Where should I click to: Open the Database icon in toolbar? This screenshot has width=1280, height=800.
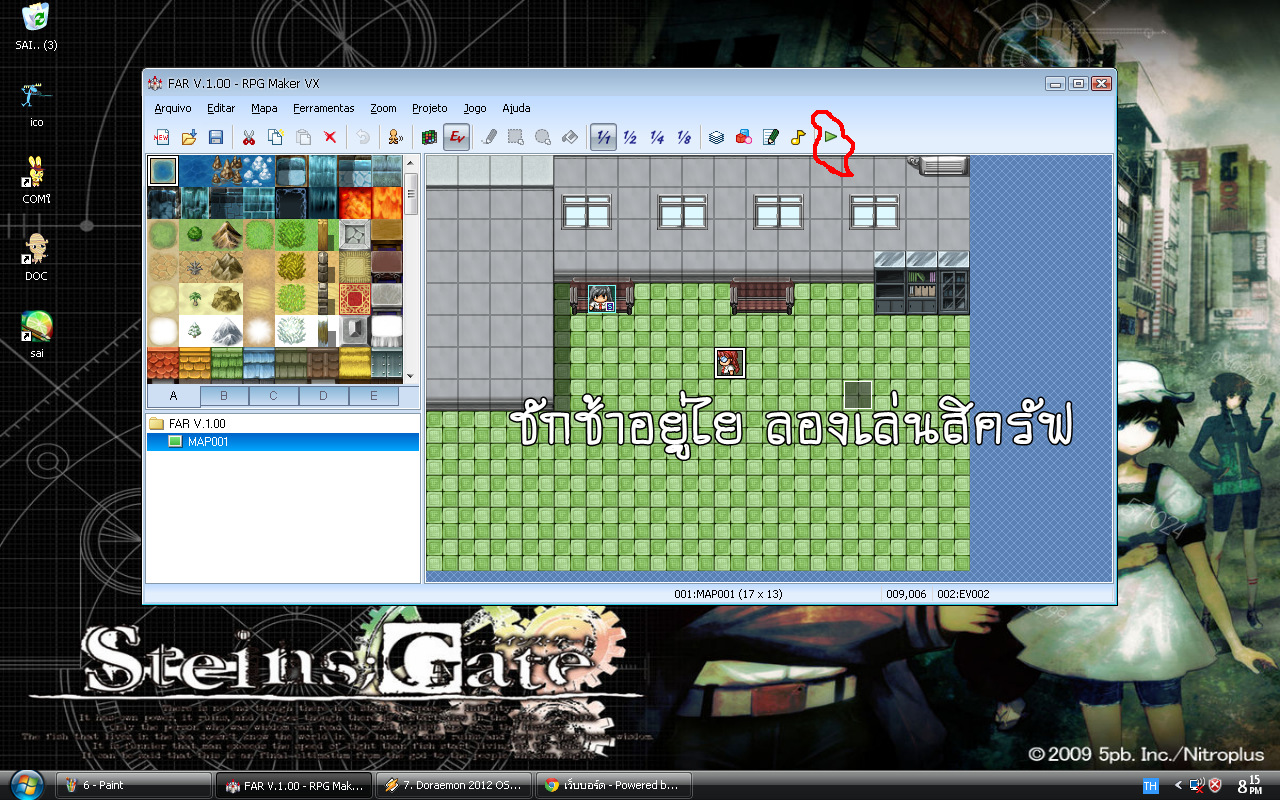[396, 137]
